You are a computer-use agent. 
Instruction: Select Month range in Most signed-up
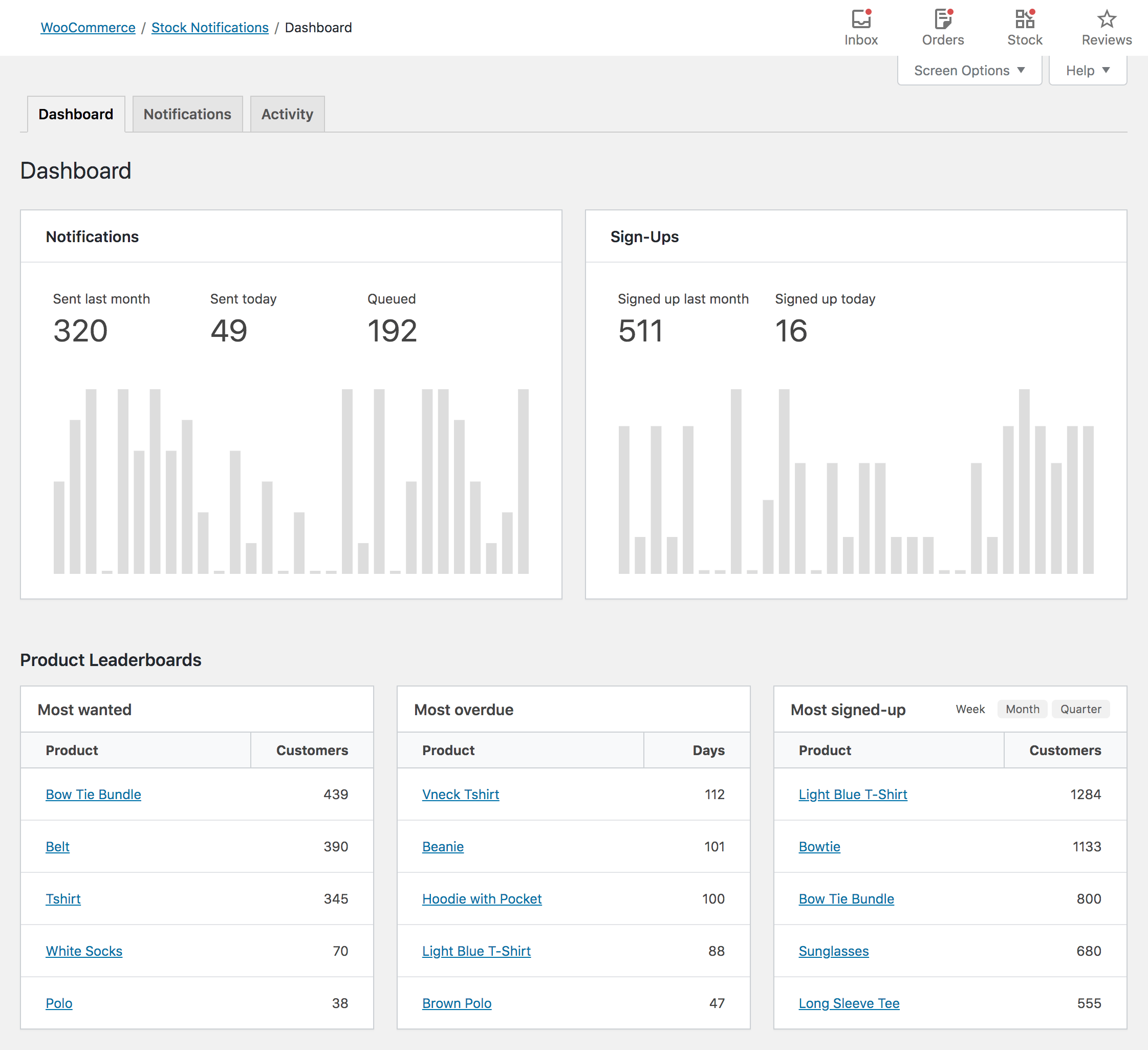[x=1022, y=710]
